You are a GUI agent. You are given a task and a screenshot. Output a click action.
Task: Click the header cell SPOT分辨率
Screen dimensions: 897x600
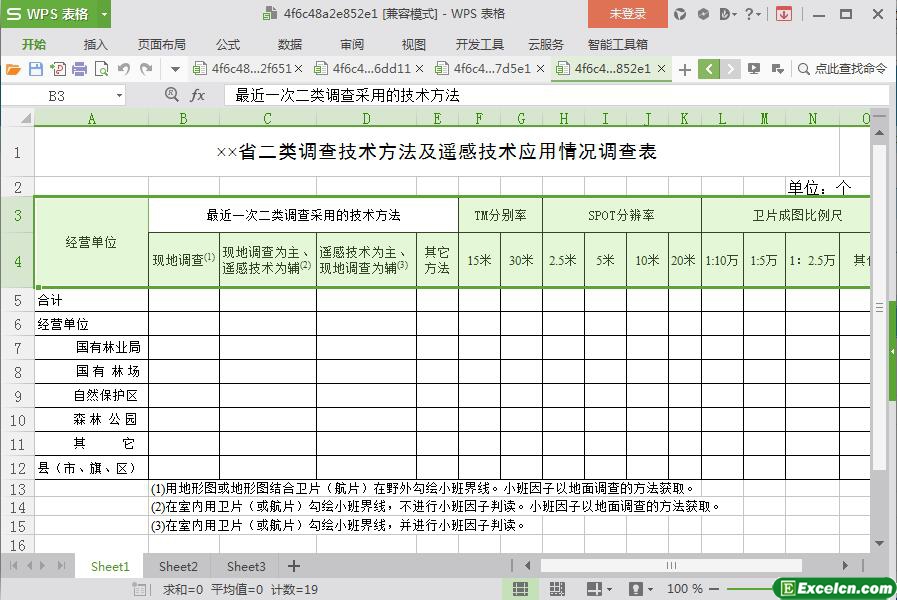tap(622, 215)
